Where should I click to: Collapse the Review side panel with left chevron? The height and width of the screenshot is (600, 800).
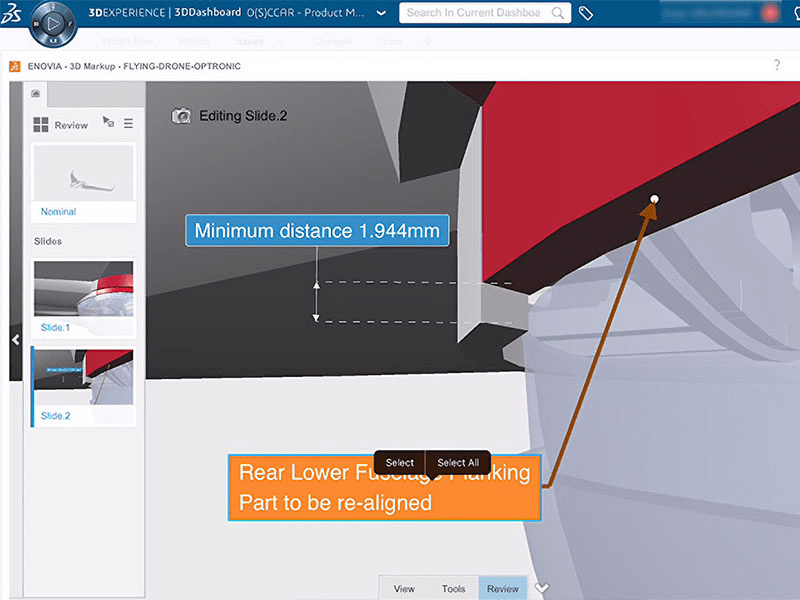coord(15,340)
